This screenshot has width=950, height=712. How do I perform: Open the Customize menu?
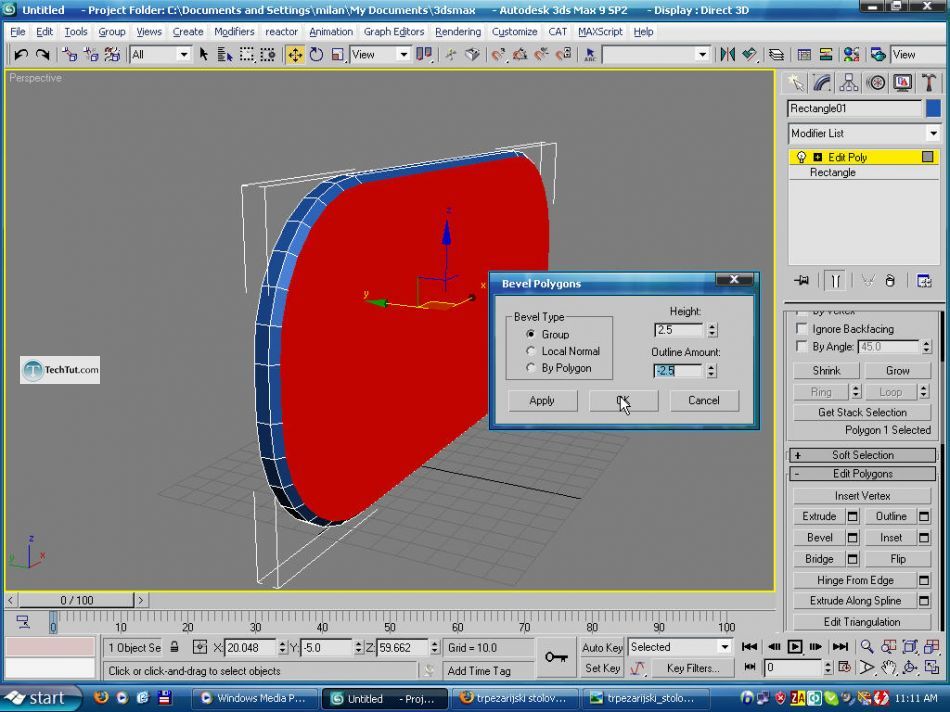[514, 32]
